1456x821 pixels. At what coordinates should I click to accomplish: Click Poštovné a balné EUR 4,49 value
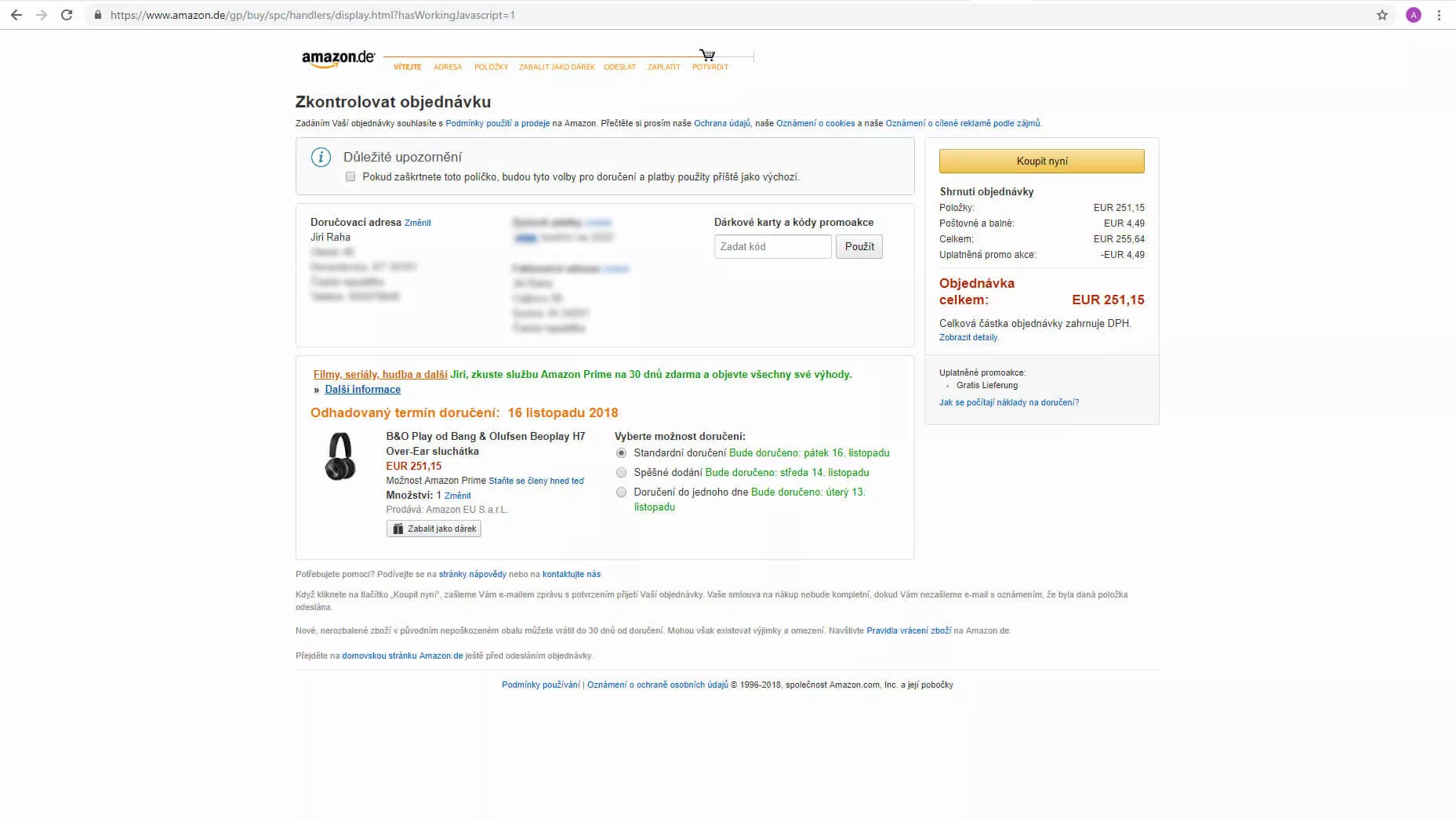tap(1124, 223)
